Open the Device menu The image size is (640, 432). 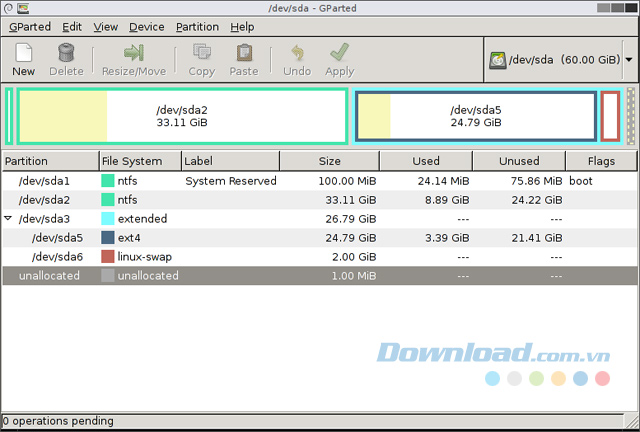pyautogui.click(x=147, y=27)
